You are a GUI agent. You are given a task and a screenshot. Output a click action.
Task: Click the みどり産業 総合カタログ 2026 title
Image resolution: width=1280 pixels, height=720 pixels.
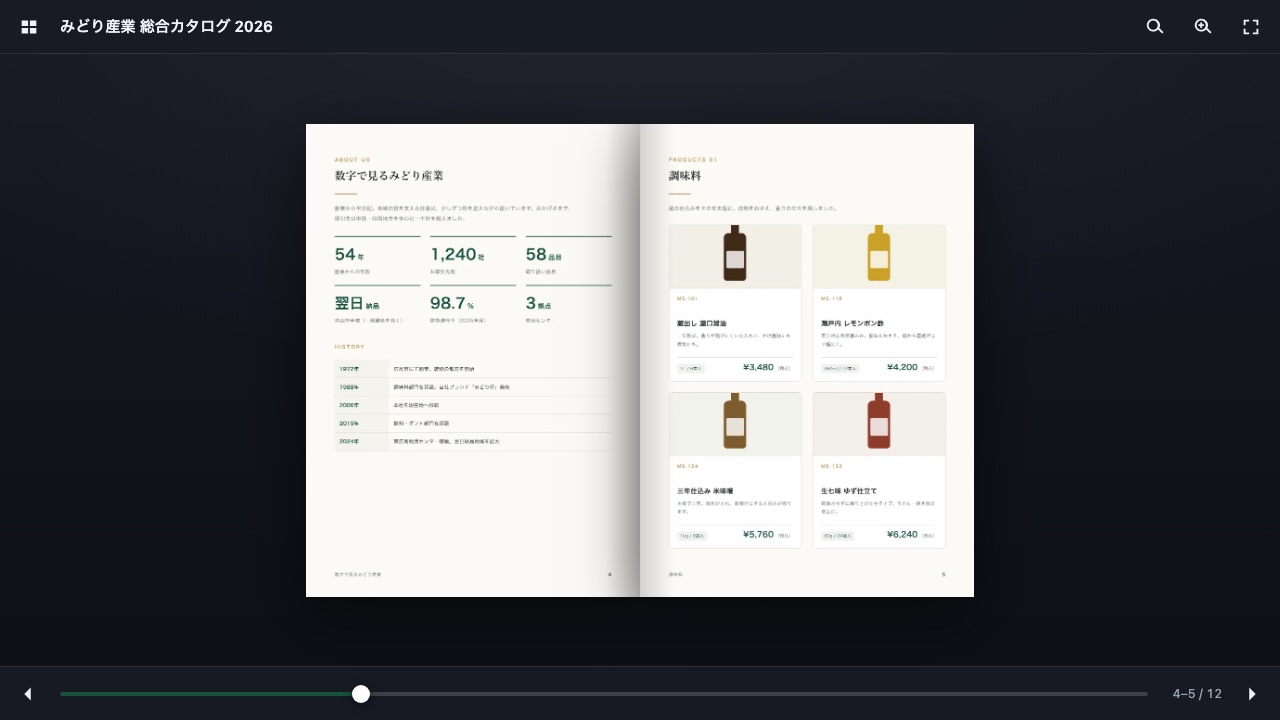pyautogui.click(x=166, y=27)
